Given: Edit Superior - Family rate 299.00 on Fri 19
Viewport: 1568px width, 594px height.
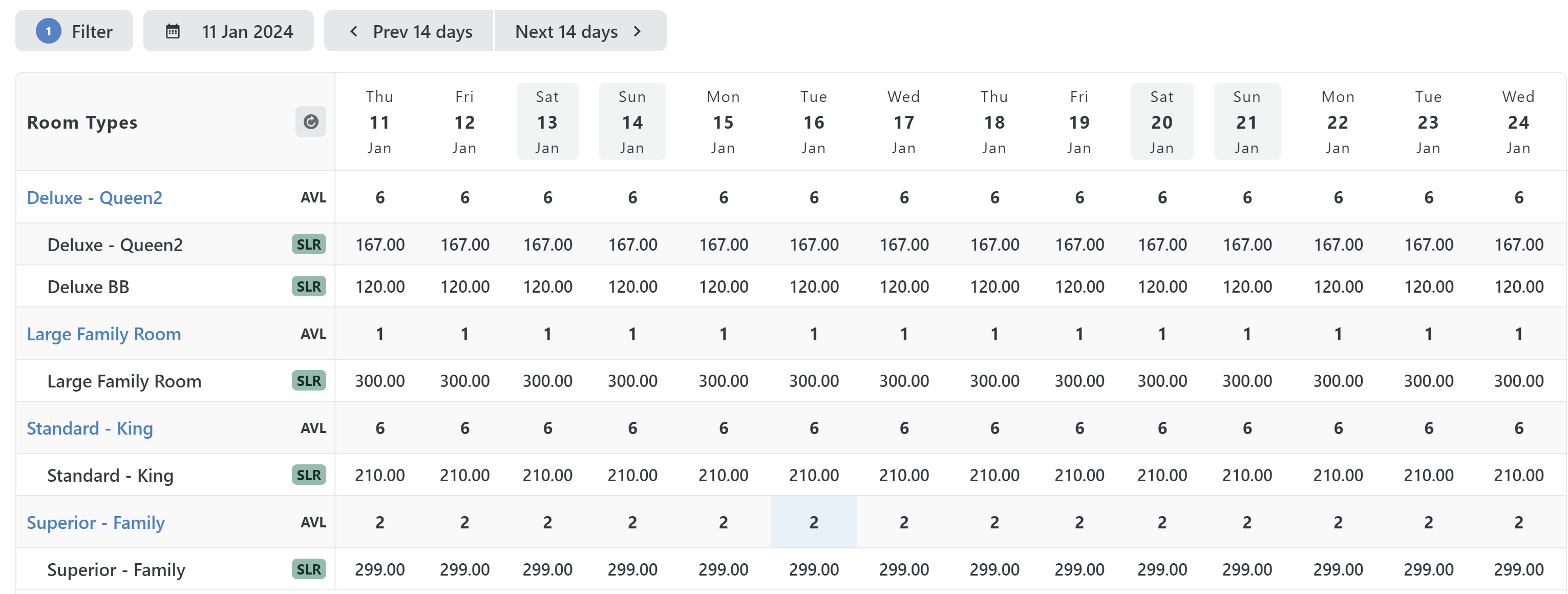Looking at the screenshot, I should pos(1079,570).
